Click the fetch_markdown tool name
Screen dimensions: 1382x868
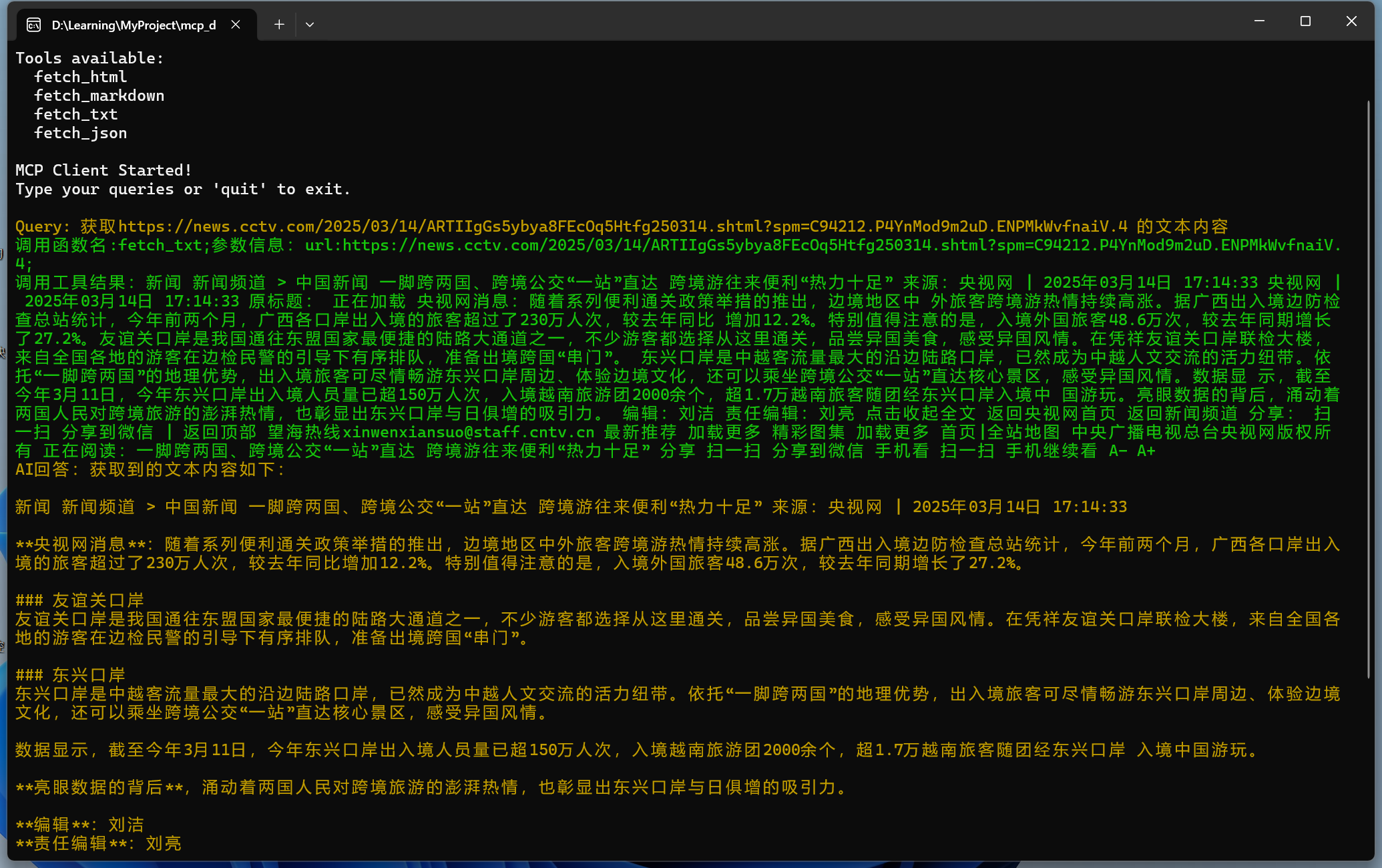[x=99, y=96]
